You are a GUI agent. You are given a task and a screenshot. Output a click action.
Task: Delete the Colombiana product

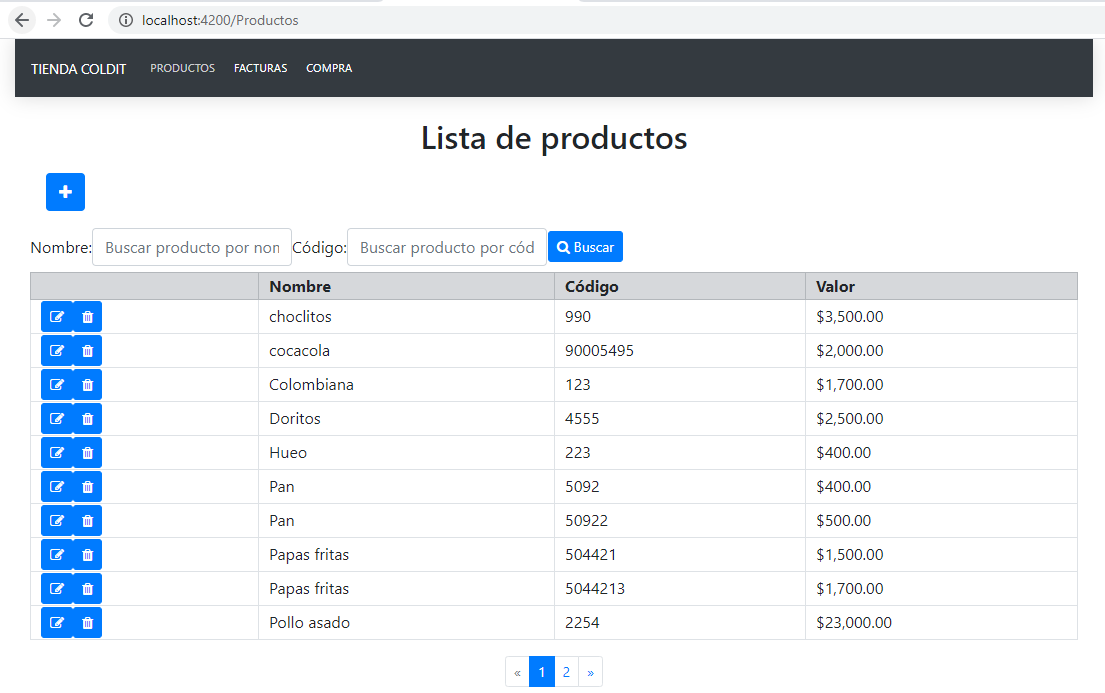pyautogui.click(x=87, y=385)
